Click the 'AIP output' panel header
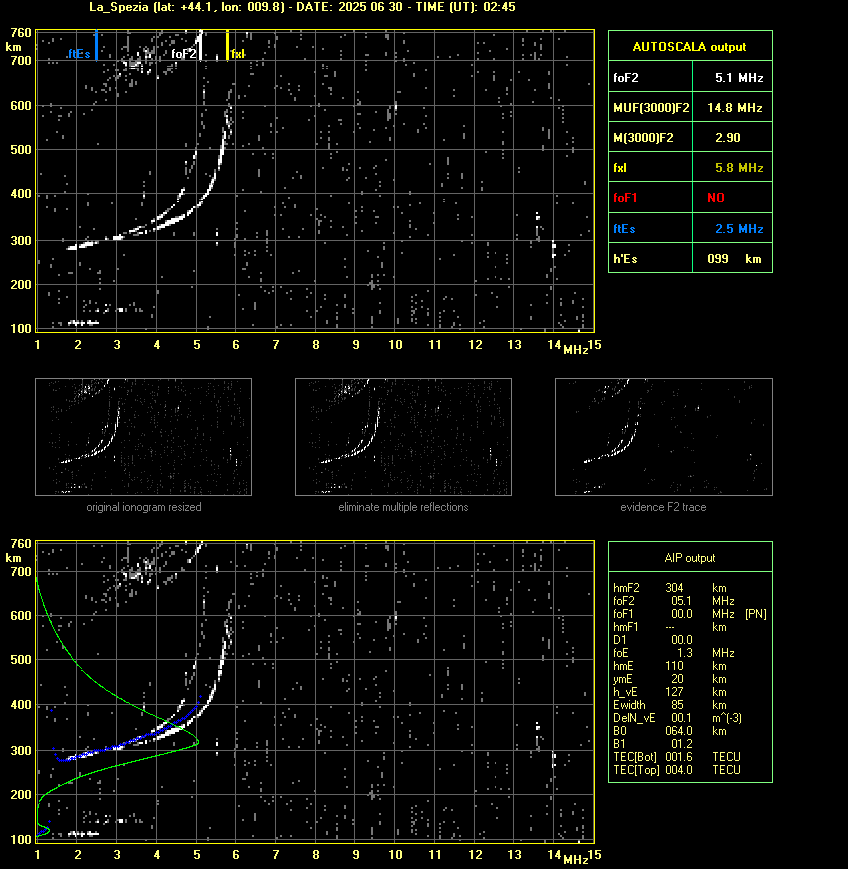The height and width of the screenshot is (869, 848). pyautogui.click(x=690, y=558)
